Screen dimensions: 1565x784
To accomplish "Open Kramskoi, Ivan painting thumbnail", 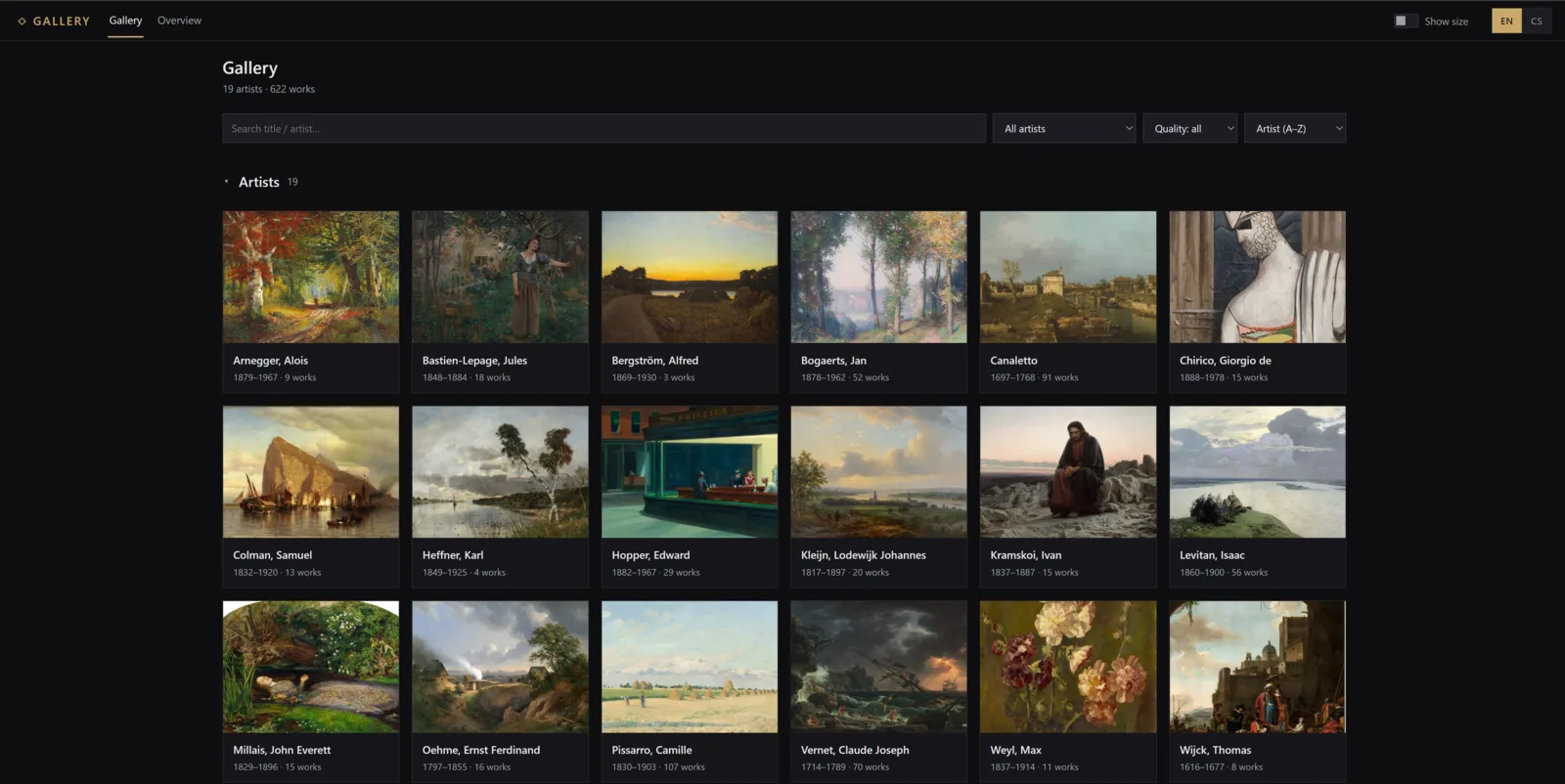I will click(1068, 472).
